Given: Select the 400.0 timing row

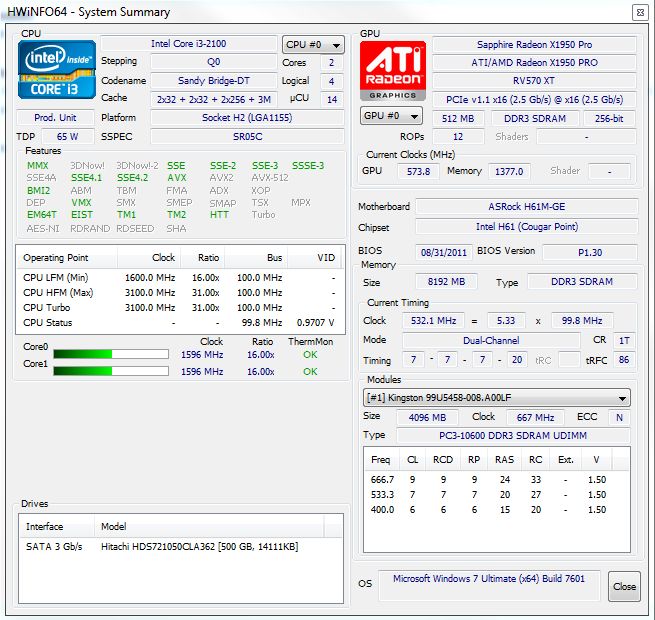Looking at the screenshot, I should (x=496, y=510).
